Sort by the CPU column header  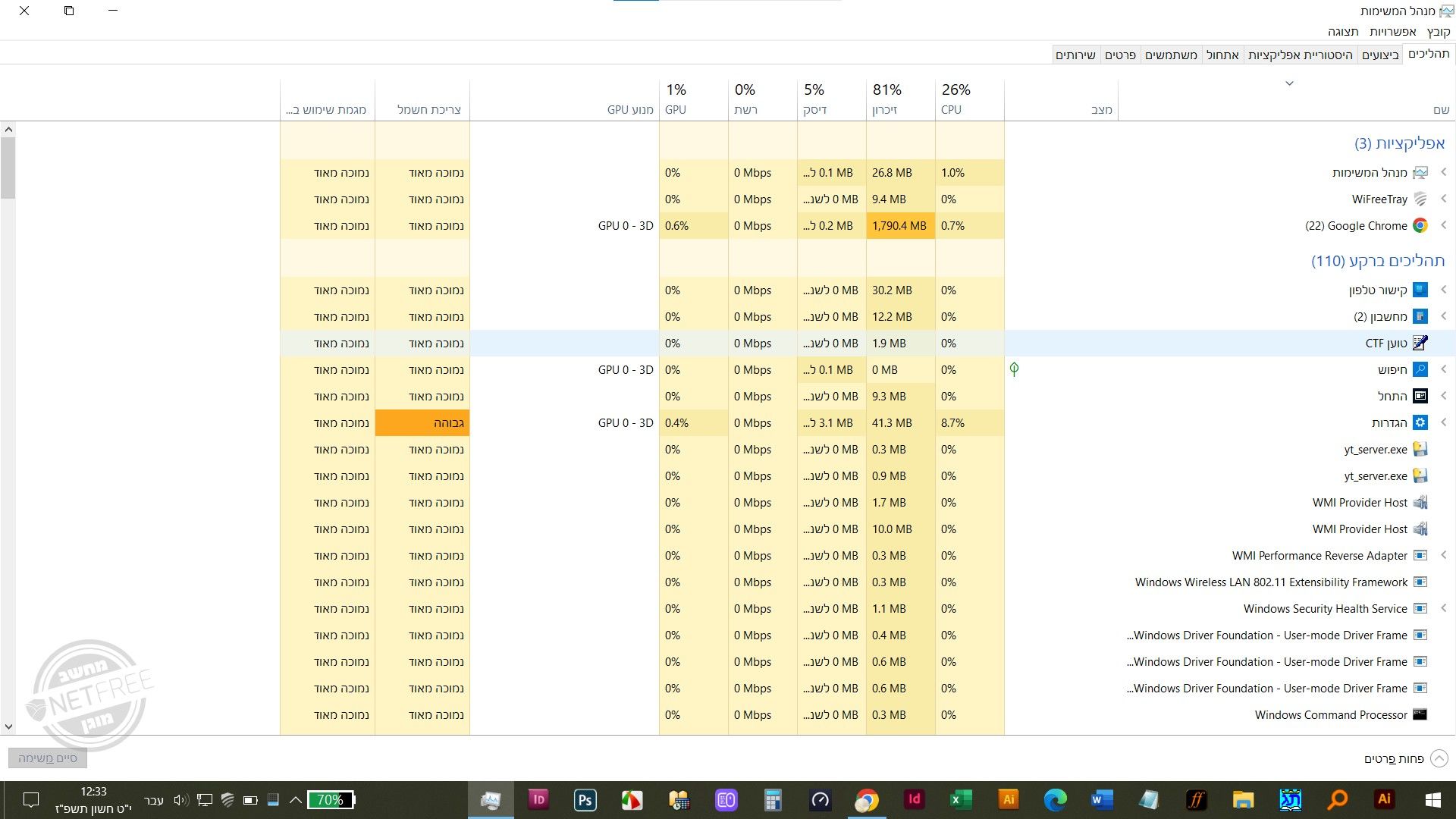pos(970,99)
